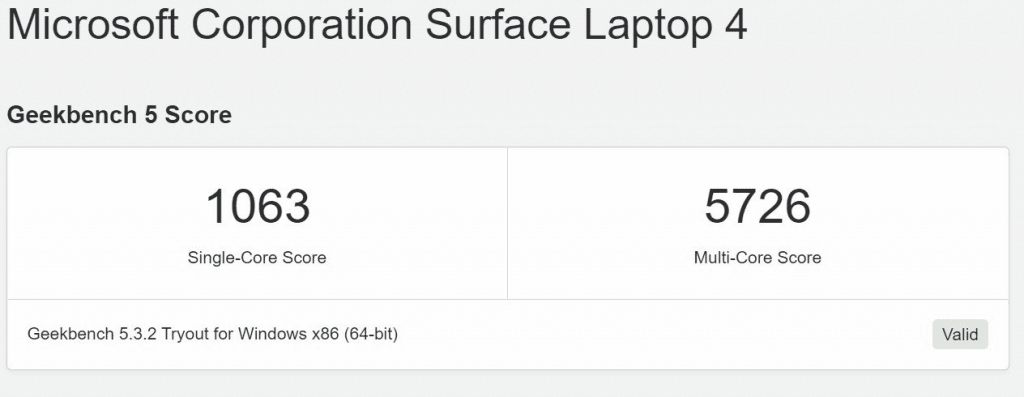Click the word Microsoft in the title
This screenshot has height=397, width=1024.
coord(93,25)
